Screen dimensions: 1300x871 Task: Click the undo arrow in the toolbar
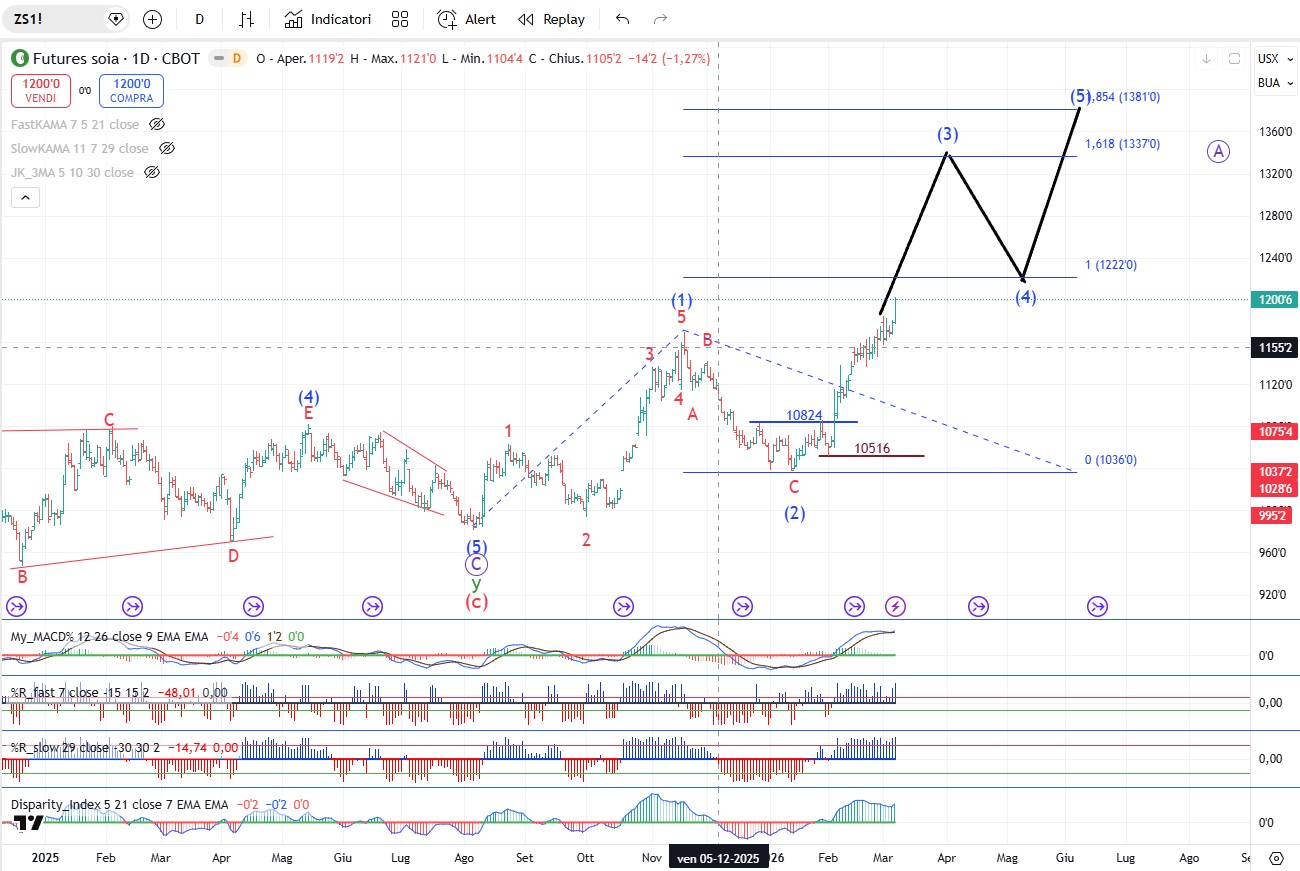click(x=623, y=19)
